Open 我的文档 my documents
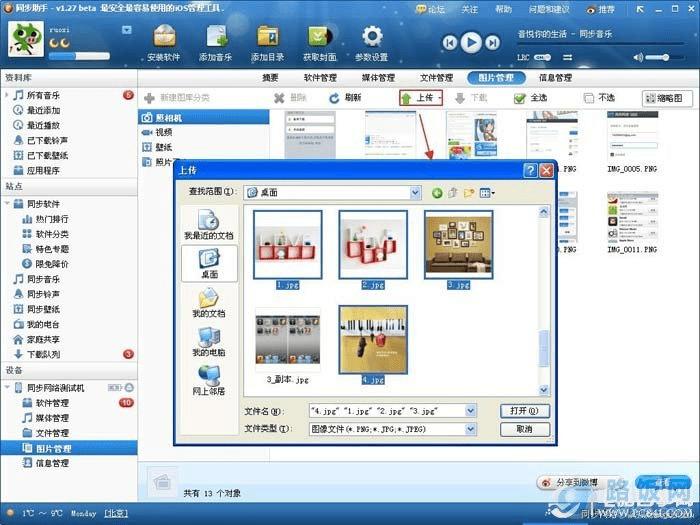The image size is (700, 525). point(209,302)
